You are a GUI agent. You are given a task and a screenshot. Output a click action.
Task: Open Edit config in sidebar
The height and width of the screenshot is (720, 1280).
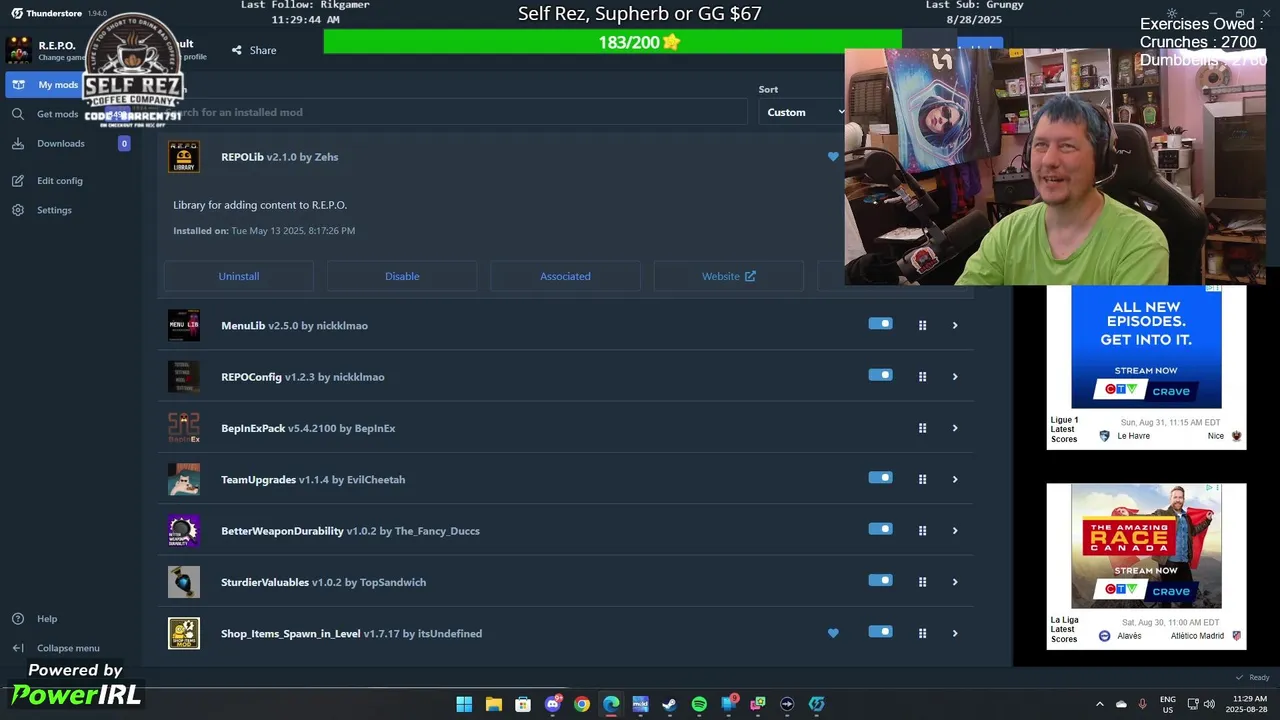pos(60,181)
